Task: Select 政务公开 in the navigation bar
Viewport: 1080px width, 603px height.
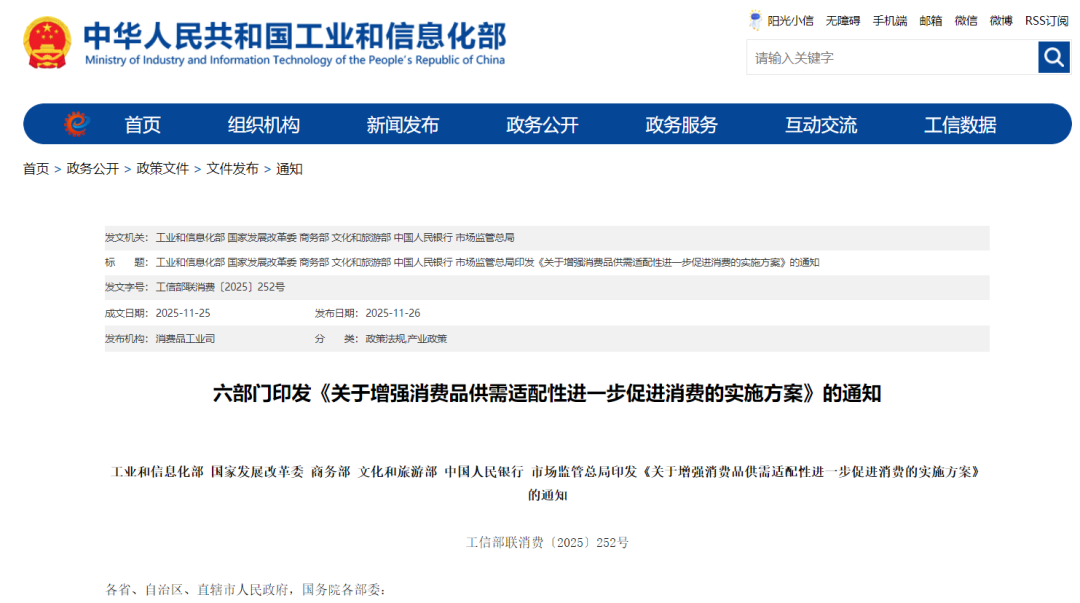Action: [542, 125]
